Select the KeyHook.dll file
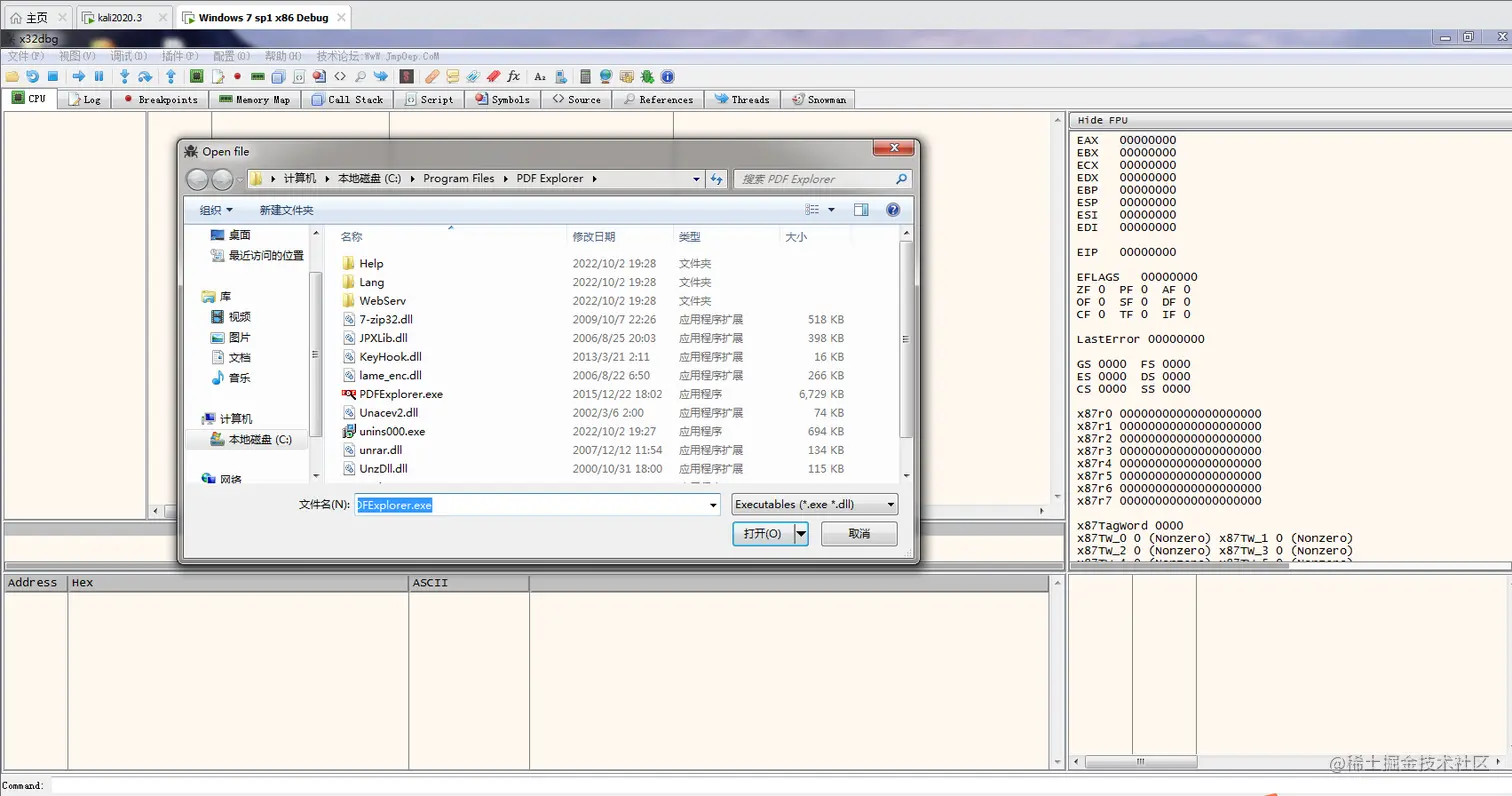Viewport: 1512px width, 796px height. (x=390, y=357)
